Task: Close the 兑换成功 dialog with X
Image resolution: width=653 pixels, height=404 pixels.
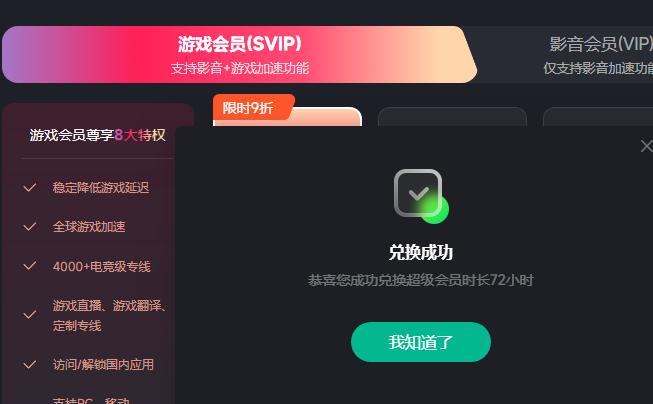Action: (646, 146)
